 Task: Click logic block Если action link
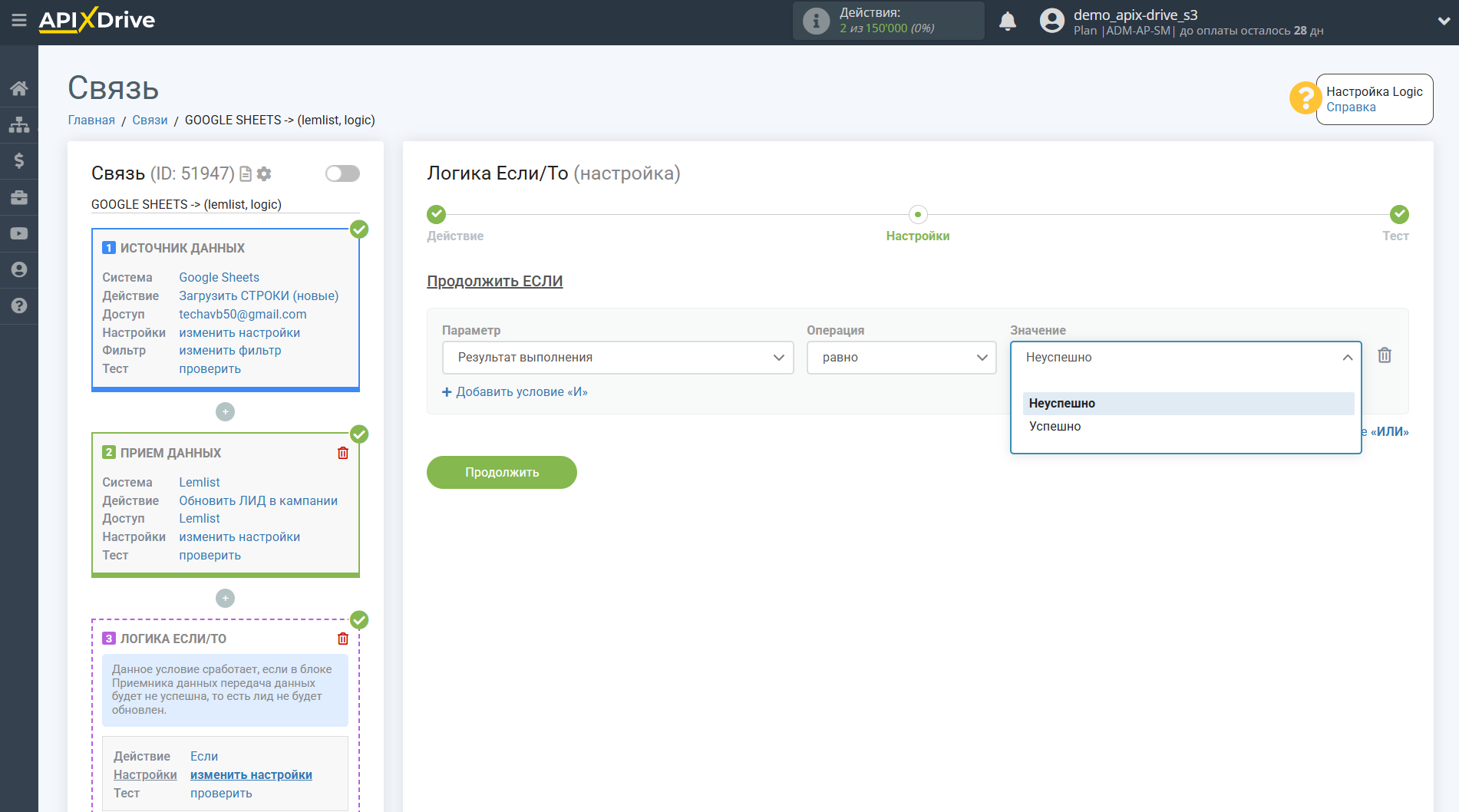coord(204,757)
